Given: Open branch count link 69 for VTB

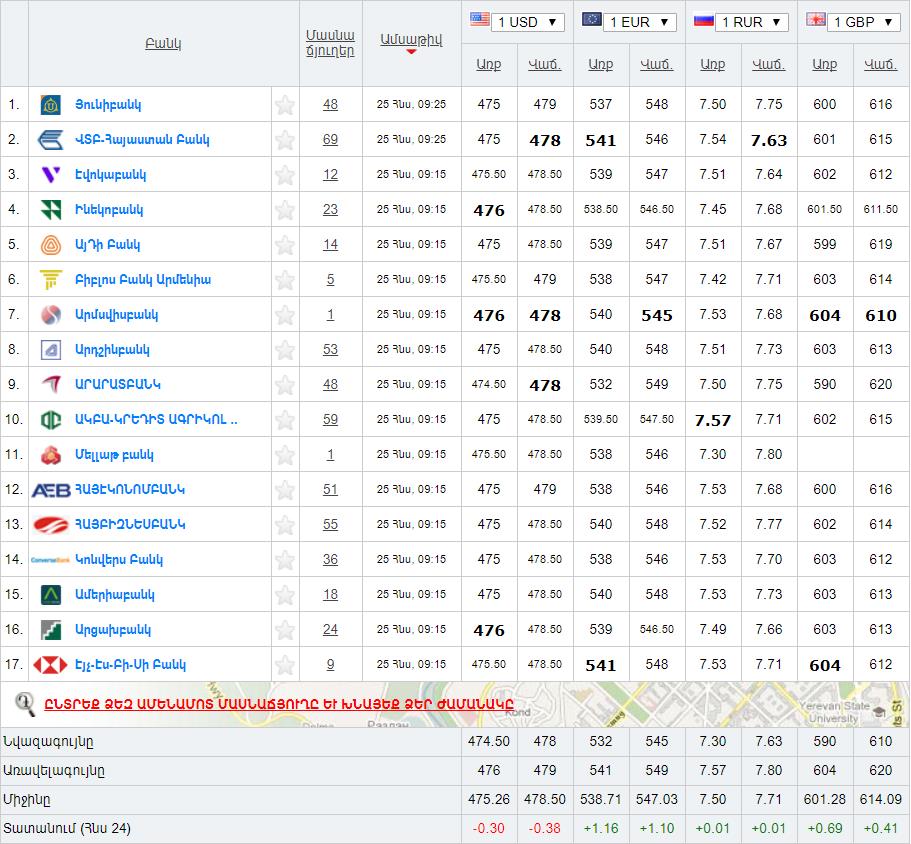Looking at the screenshot, I should tap(330, 140).
